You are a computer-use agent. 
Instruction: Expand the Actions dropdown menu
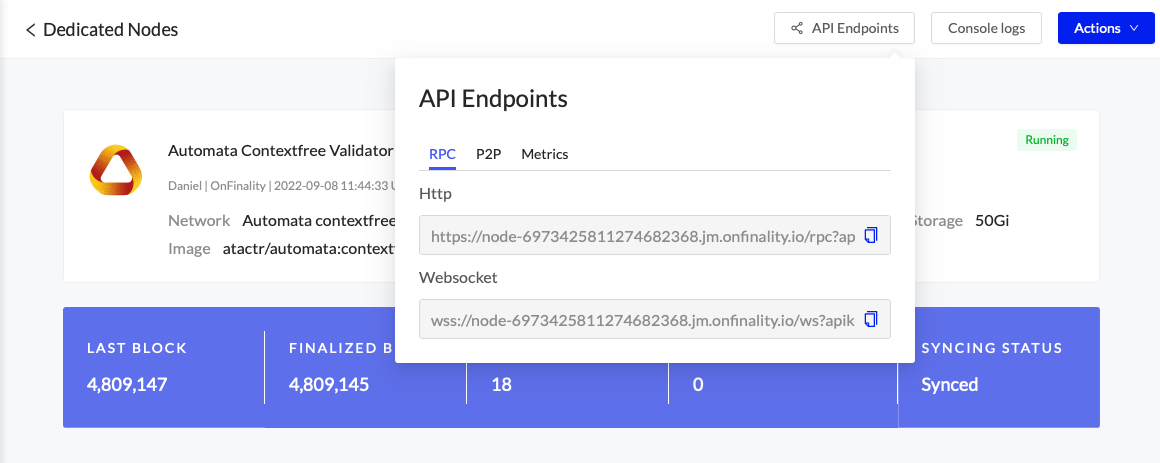tap(1106, 28)
